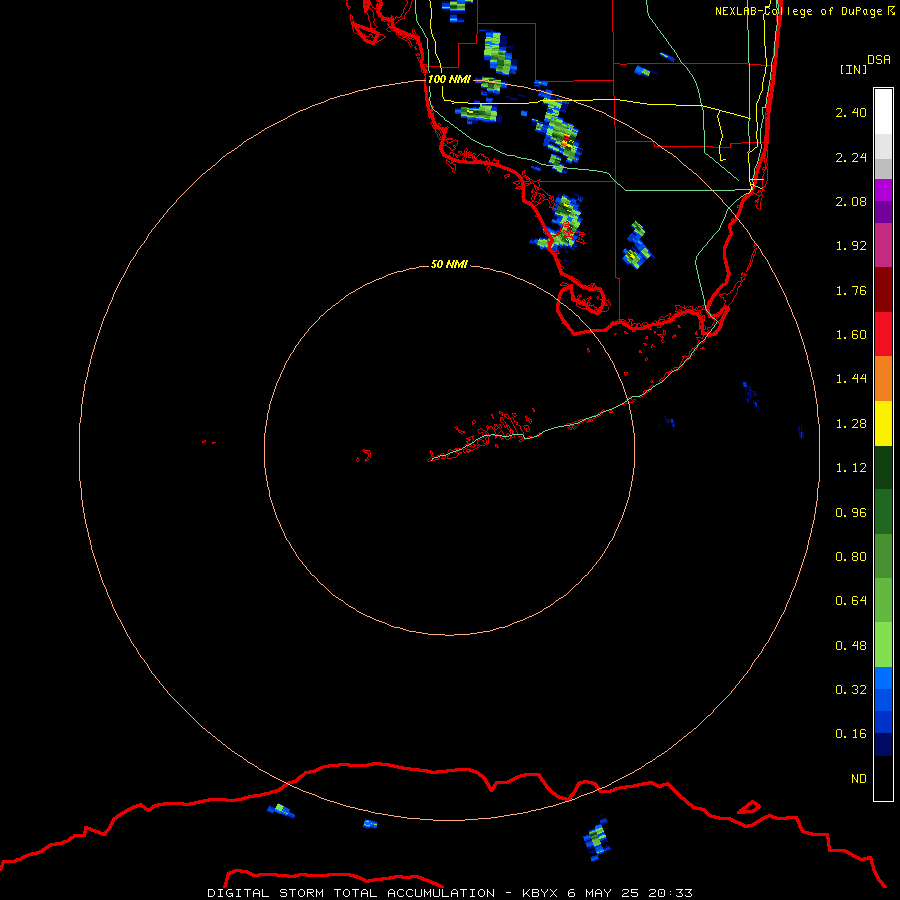900x900 pixels.
Task: Click the 1.12 legend value
Action: pos(851,468)
